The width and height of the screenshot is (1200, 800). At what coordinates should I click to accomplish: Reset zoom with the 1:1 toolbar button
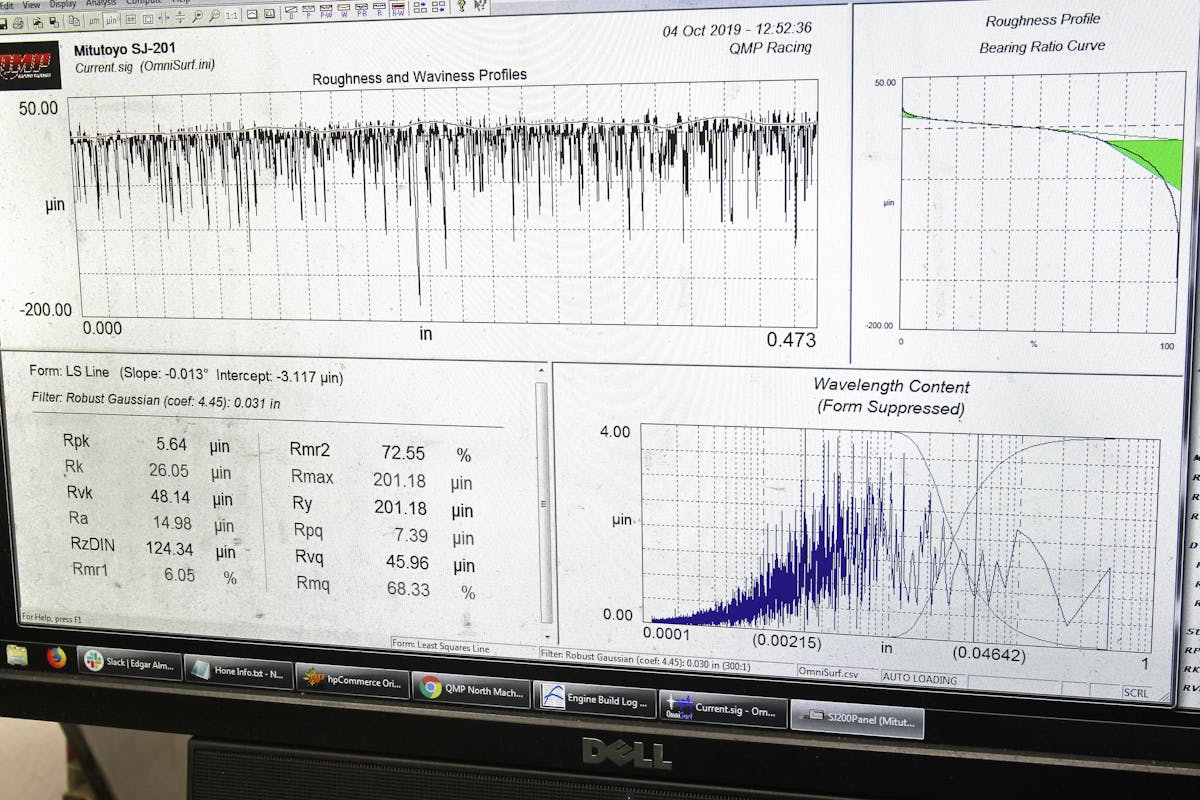pos(230,16)
